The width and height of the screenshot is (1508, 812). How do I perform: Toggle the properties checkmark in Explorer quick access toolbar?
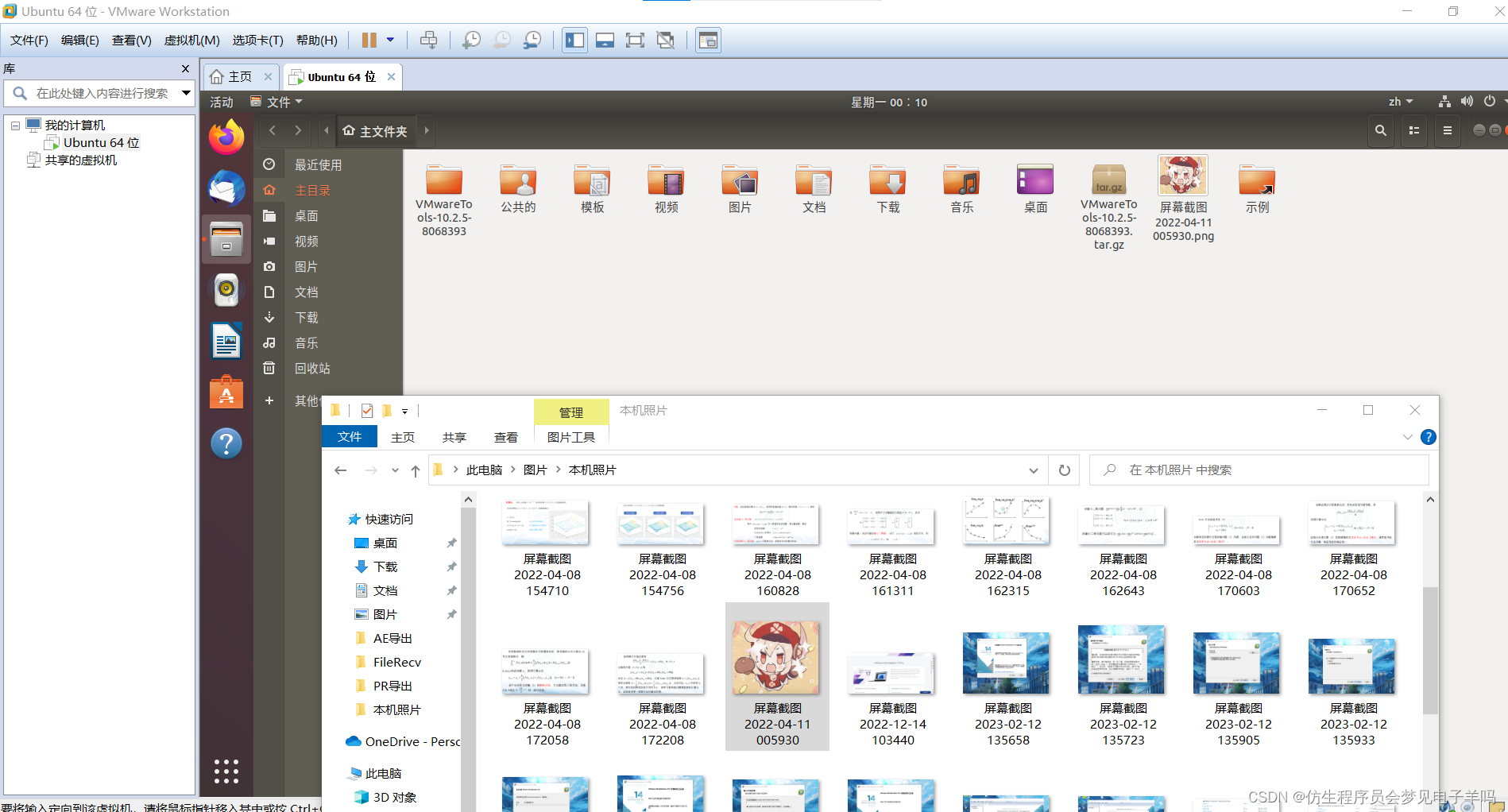click(x=367, y=411)
